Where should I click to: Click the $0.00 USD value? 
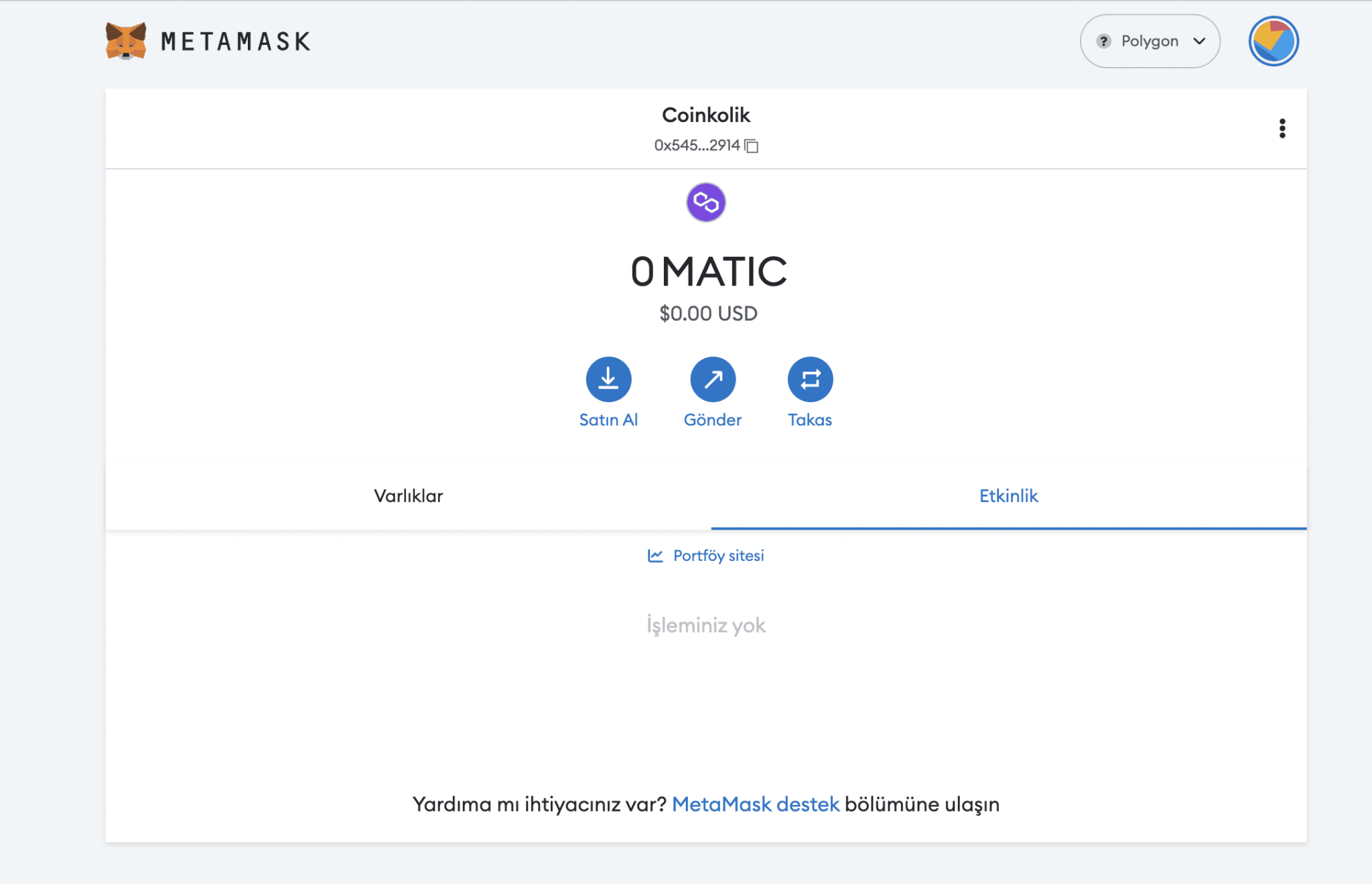click(708, 313)
